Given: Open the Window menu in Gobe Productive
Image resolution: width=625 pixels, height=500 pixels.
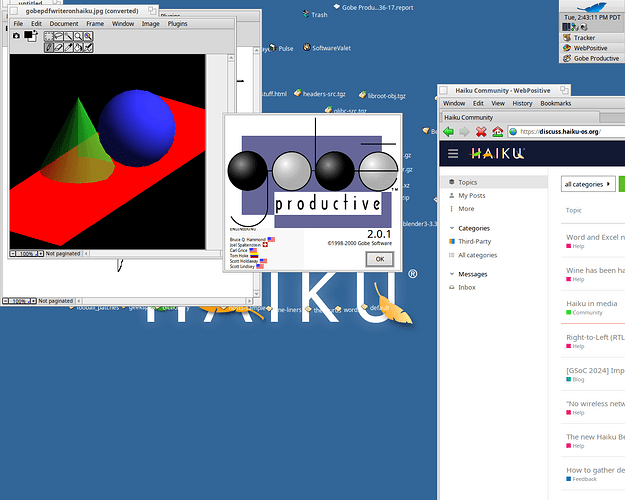Looking at the screenshot, I should pyautogui.click(x=123, y=24).
